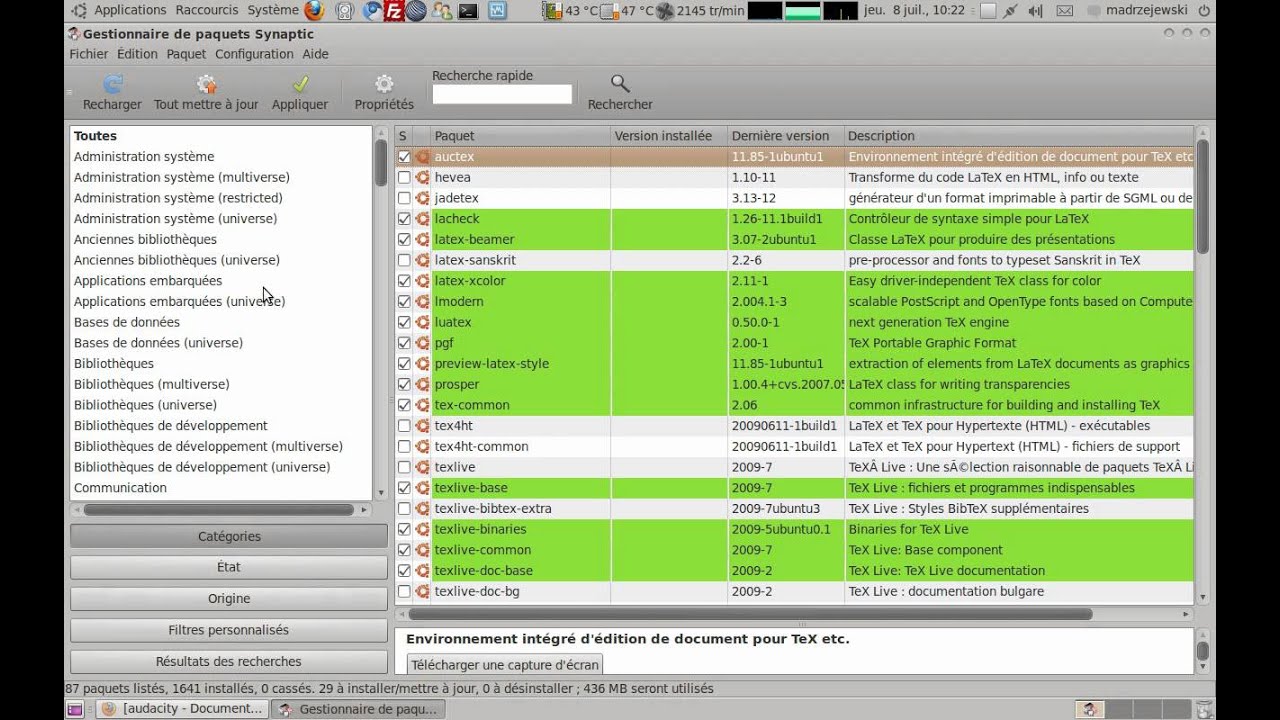Click the package list vertical scrollbar
Screen dimensions: 1280x720
[1202, 195]
